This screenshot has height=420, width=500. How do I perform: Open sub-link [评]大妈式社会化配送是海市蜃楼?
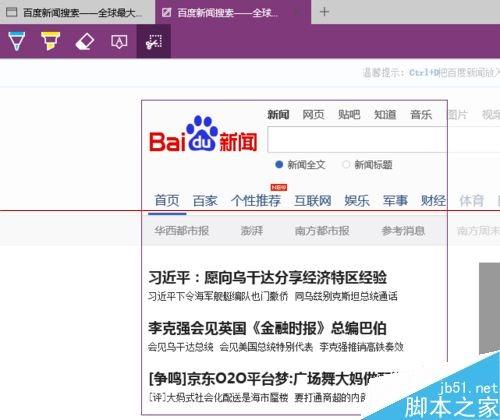(218, 397)
